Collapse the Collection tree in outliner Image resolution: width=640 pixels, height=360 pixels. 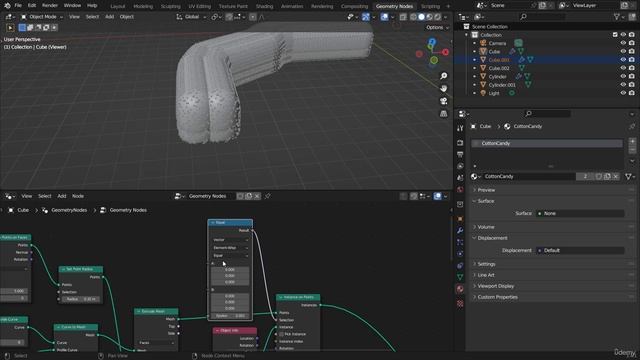[467, 35]
